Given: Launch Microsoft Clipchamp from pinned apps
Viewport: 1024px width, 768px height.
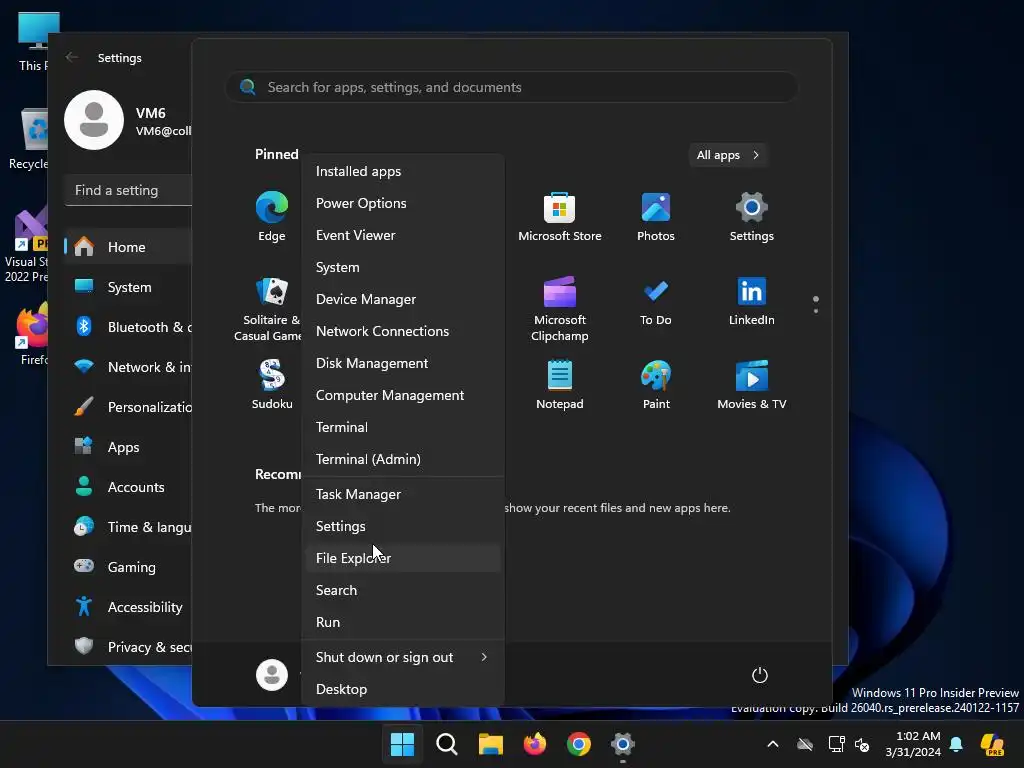Looking at the screenshot, I should [560, 308].
